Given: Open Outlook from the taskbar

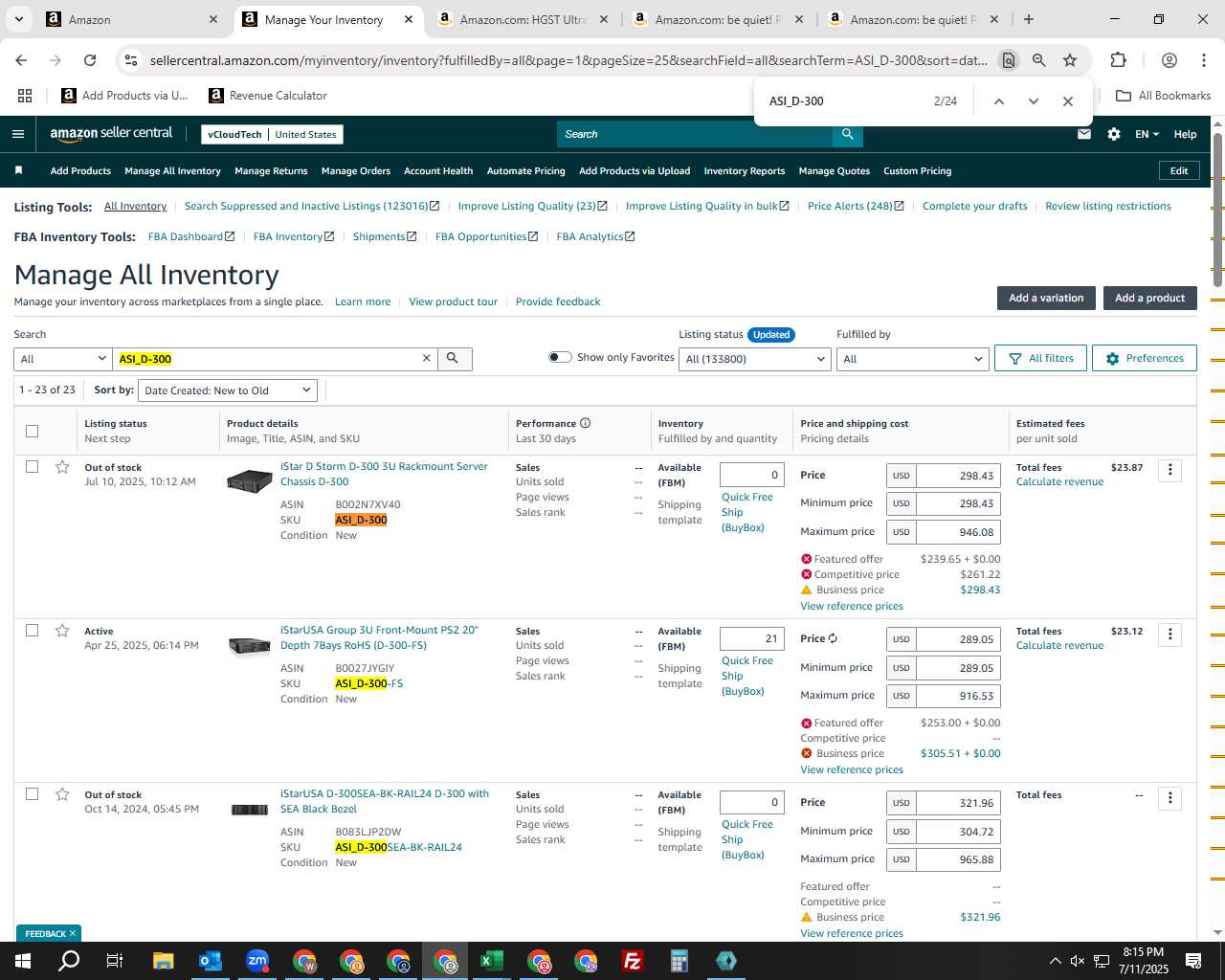Looking at the screenshot, I should coord(211,961).
